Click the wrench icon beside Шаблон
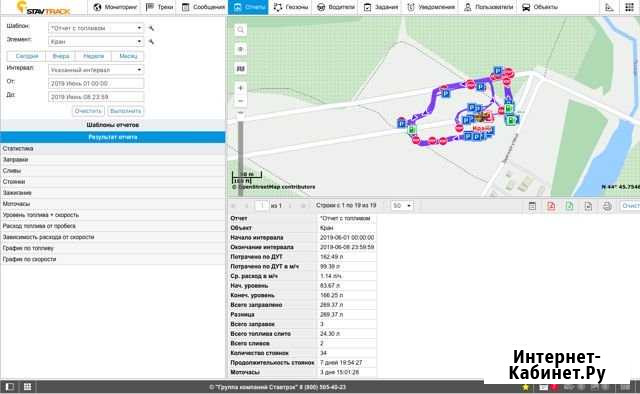The image size is (640, 394). click(x=151, y=28)
